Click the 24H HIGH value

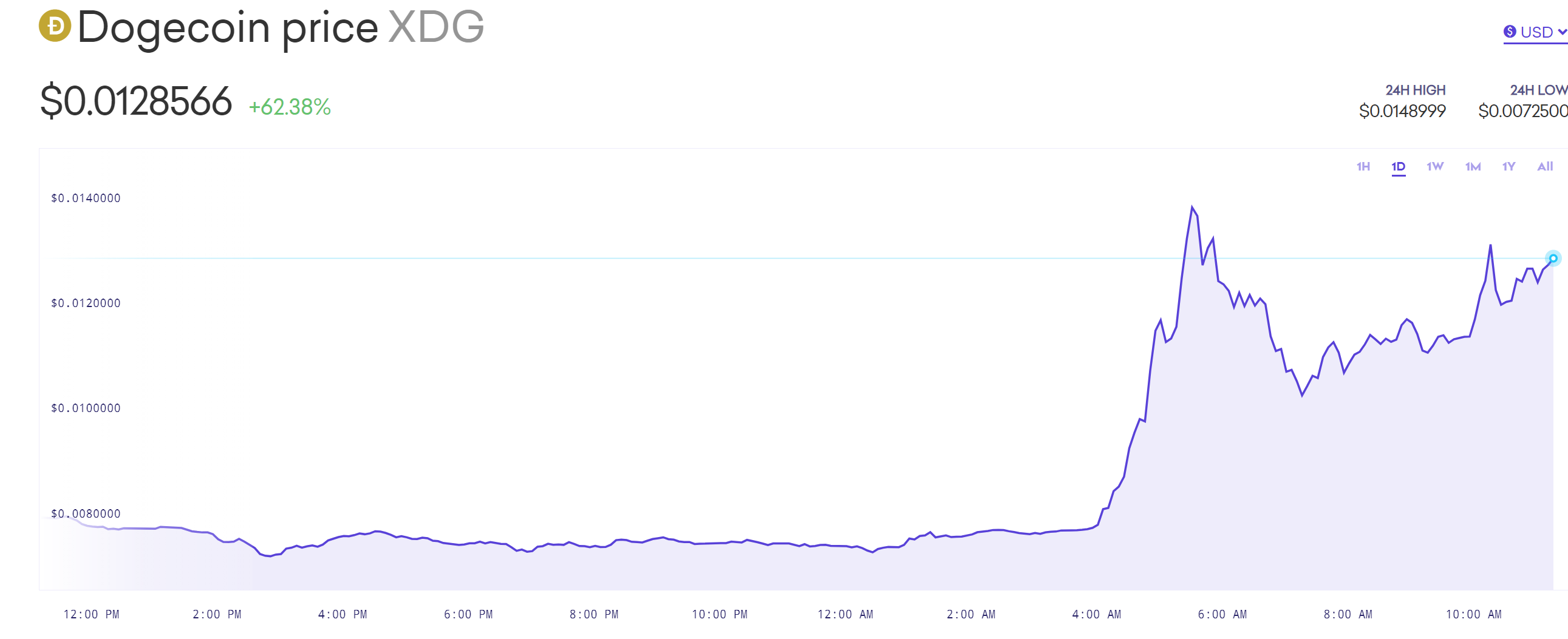tap(1402, 111)
